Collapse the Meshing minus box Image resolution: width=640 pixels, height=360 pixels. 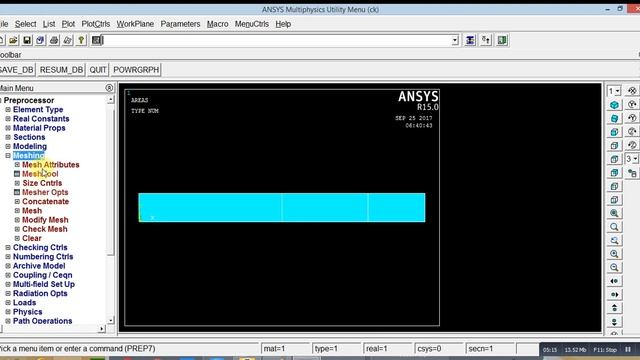point(8,156)
